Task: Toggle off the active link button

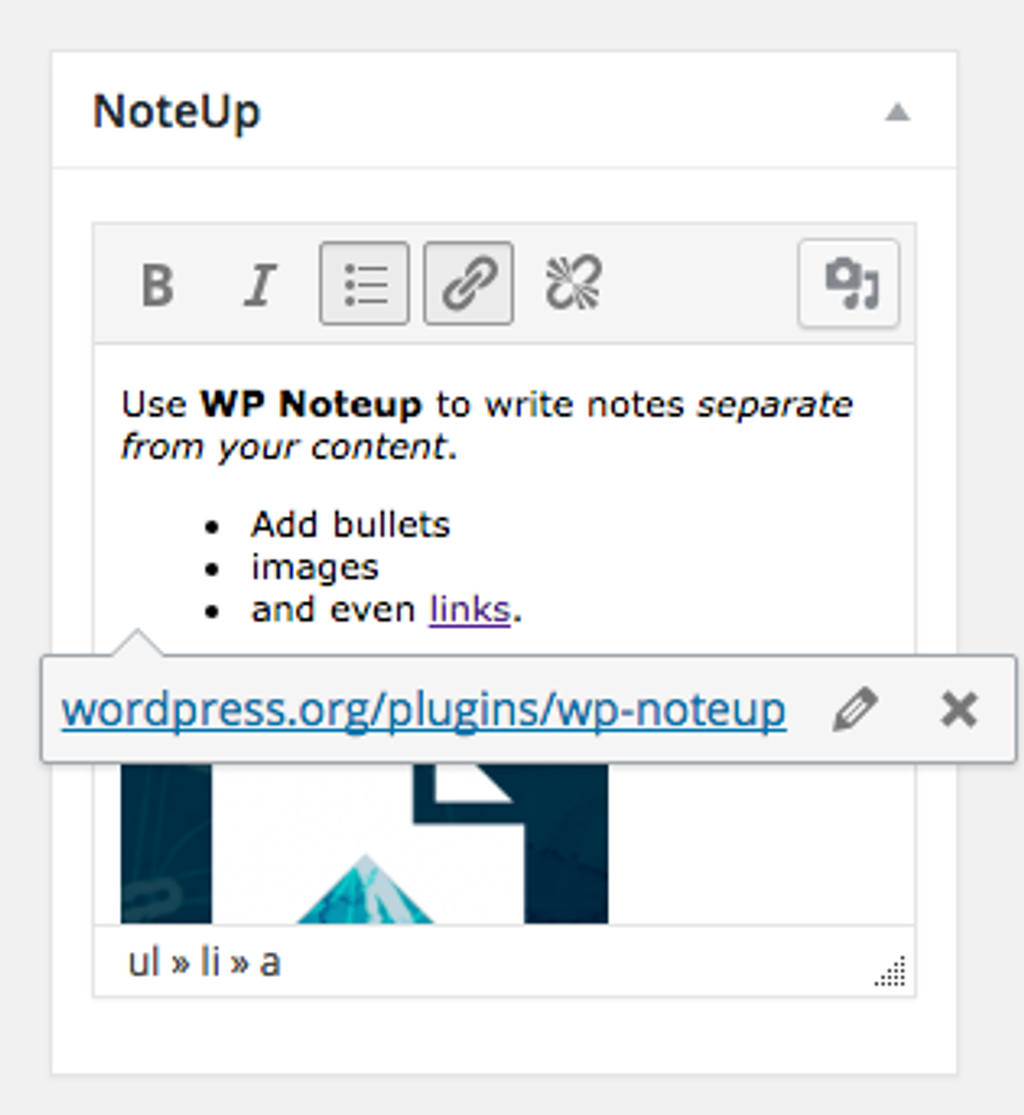Action: (469, 284)
